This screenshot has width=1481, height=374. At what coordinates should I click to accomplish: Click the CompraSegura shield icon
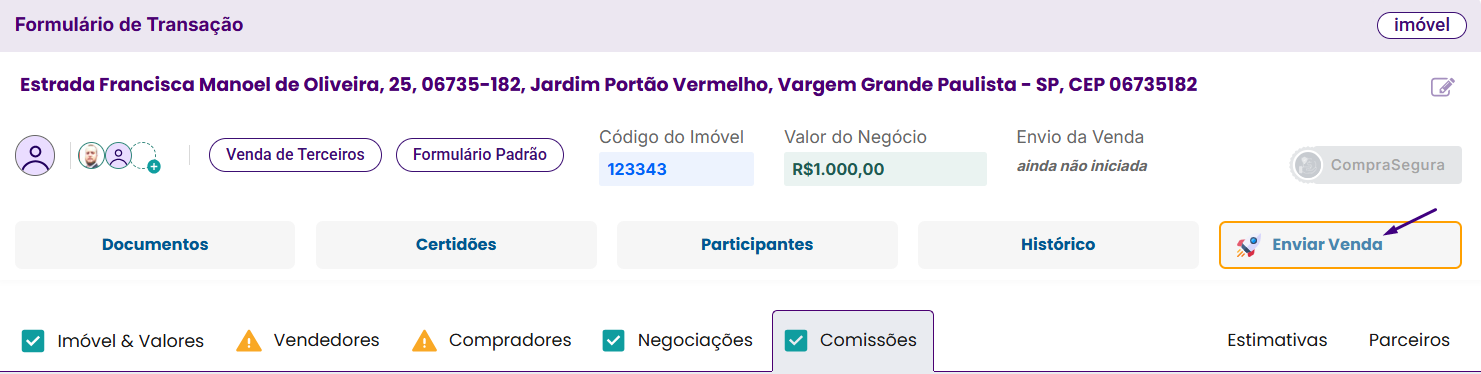pos(1306,166)
